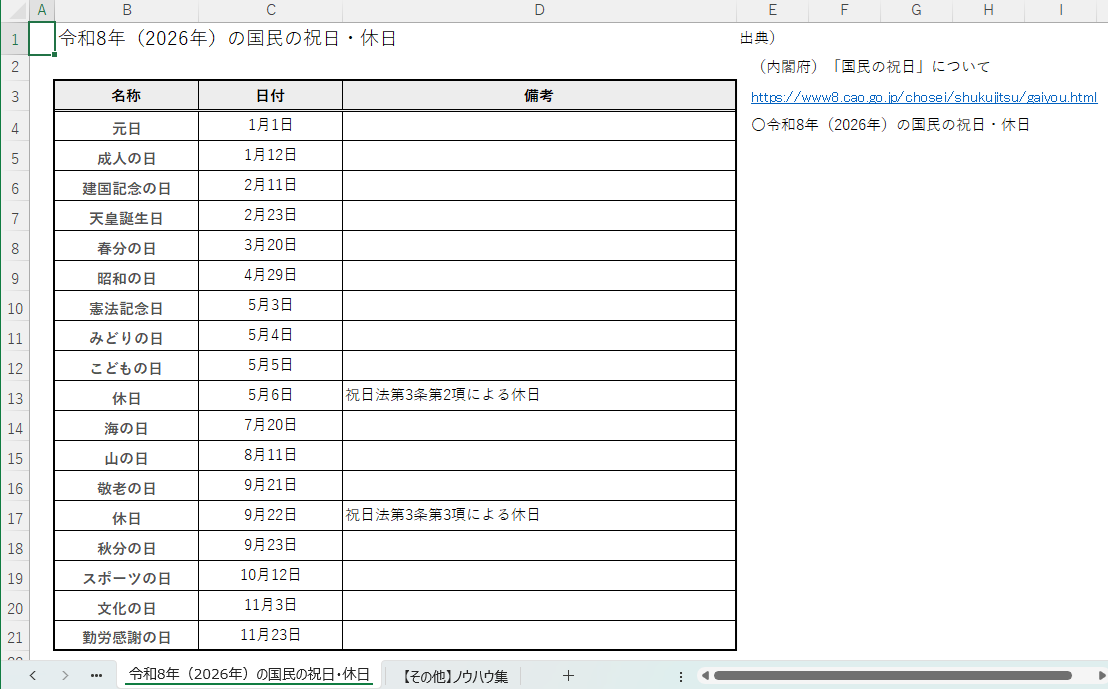The width and height of the screenshot is (1108, 689).
Task: Select the 元日 cell
Action: click(126, 128)
